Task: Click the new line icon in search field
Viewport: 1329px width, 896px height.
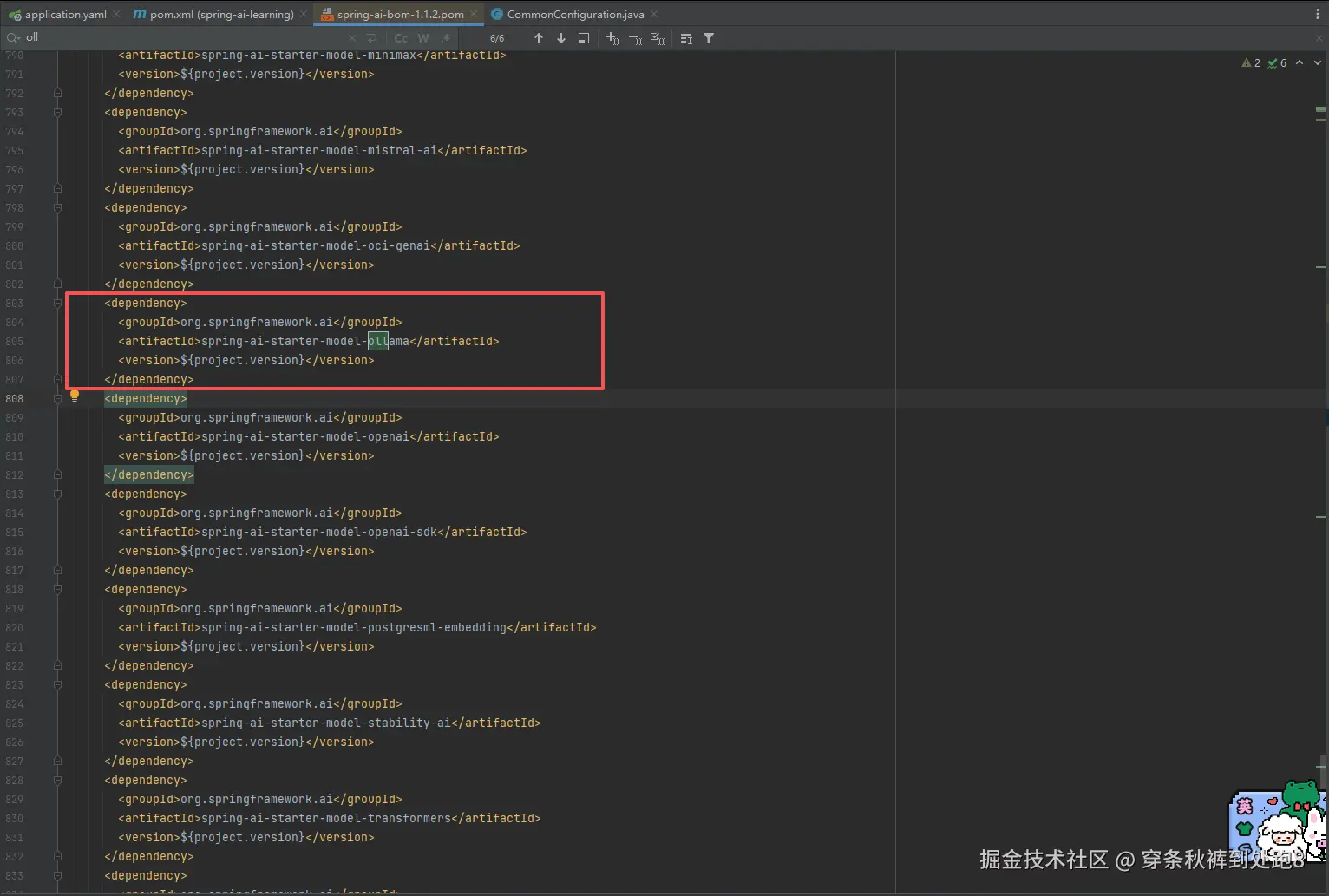Action: (x=372, y=38)
